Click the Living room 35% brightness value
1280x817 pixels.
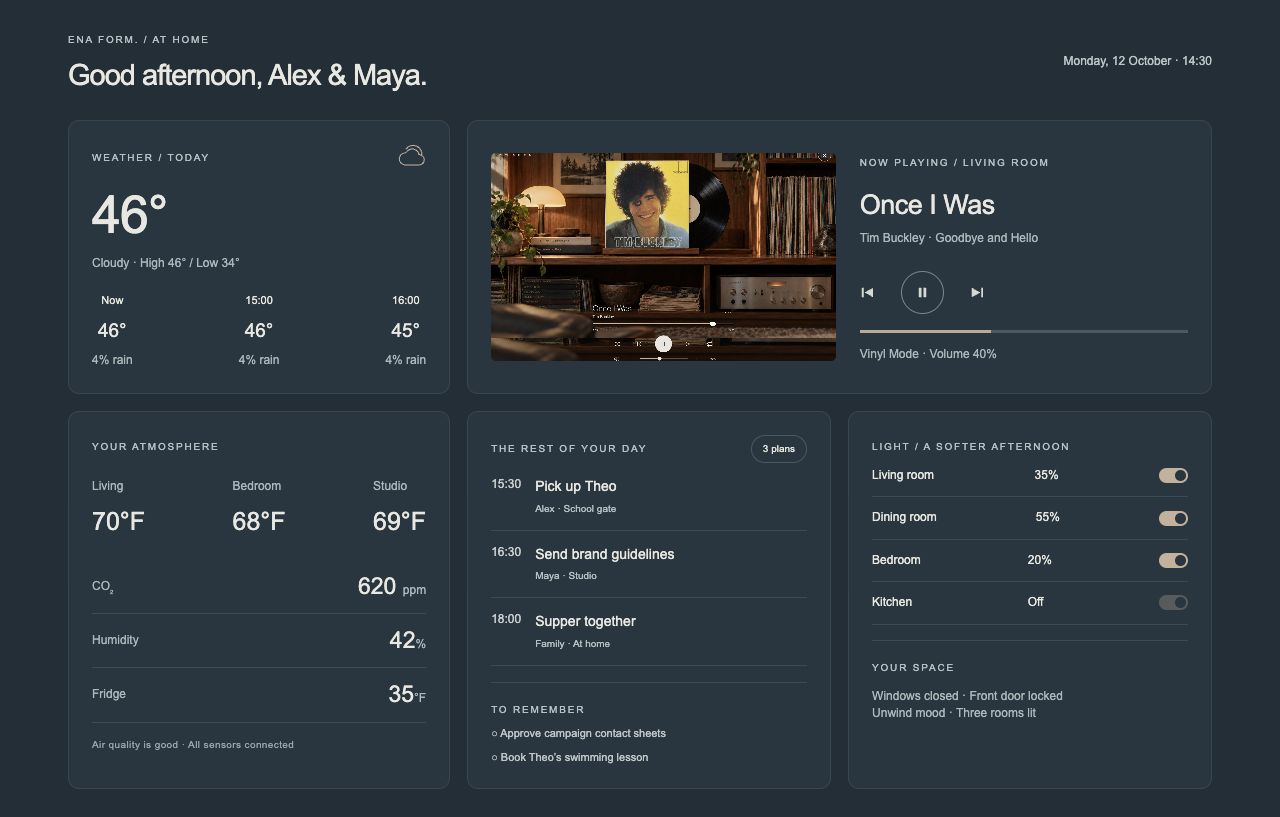point(1046,476)
